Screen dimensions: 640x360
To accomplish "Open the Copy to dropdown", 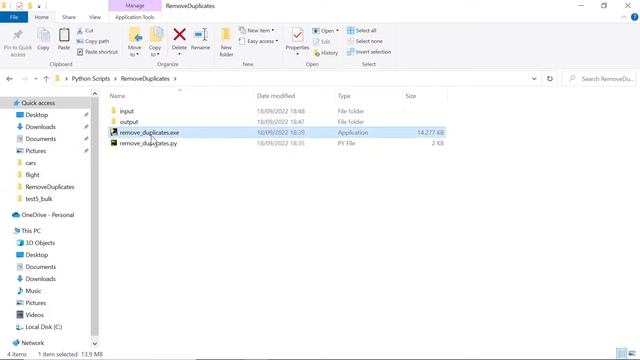I will [155, 42].
